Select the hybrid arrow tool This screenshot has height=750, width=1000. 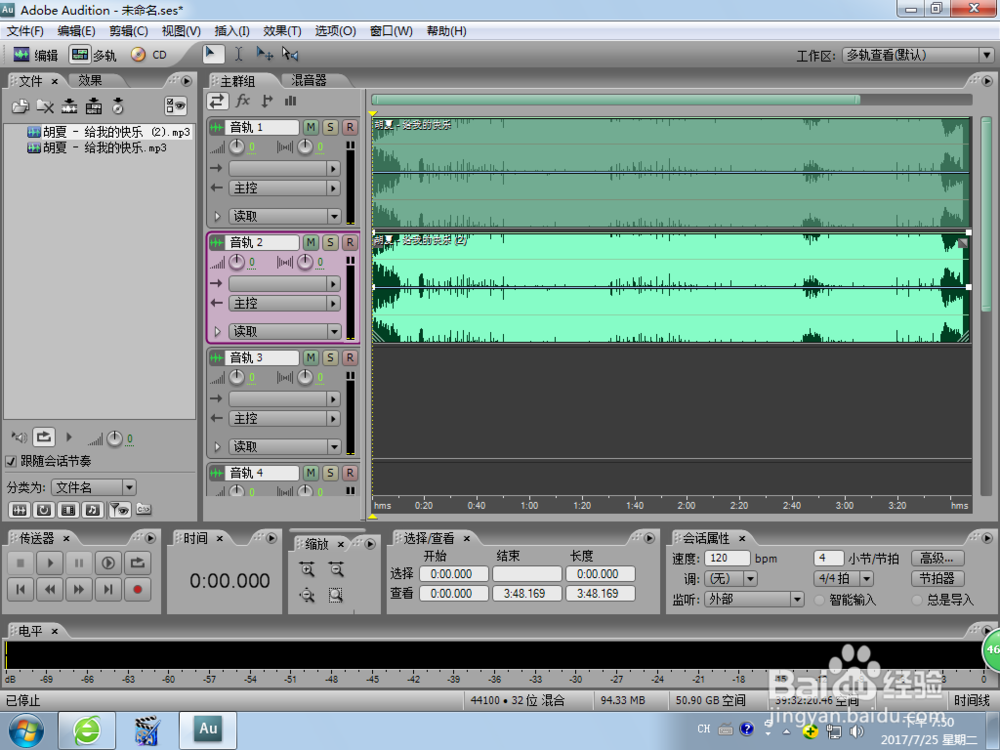[212, 54]
